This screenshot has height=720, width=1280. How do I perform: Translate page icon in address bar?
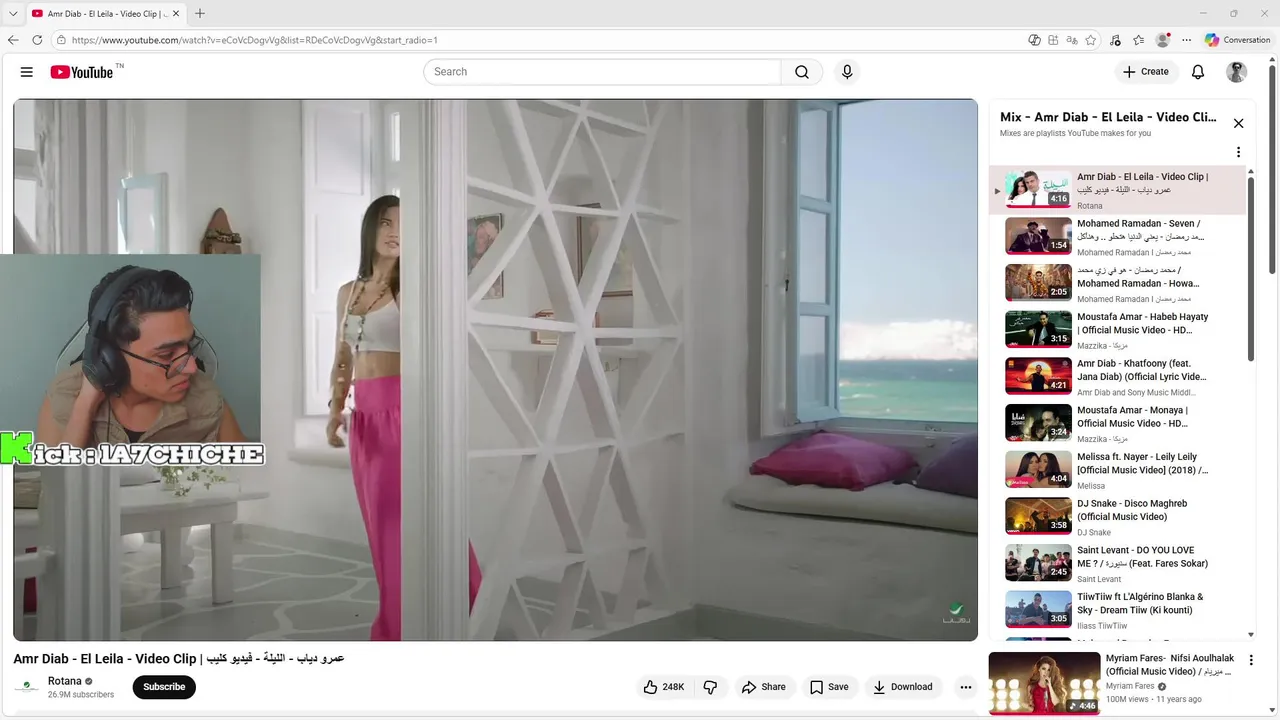click(1072, 40)
